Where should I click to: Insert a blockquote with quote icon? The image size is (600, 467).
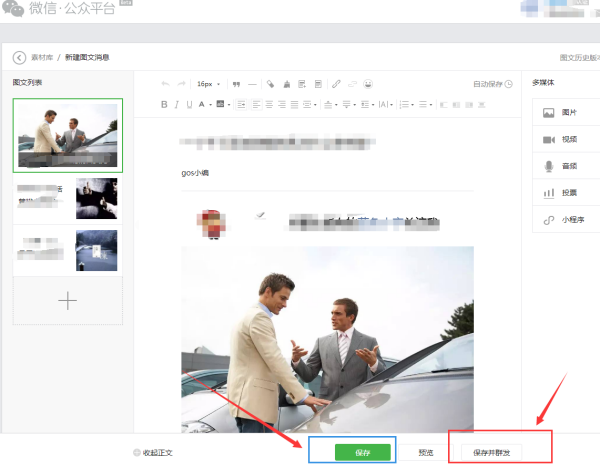coord(237,84)
